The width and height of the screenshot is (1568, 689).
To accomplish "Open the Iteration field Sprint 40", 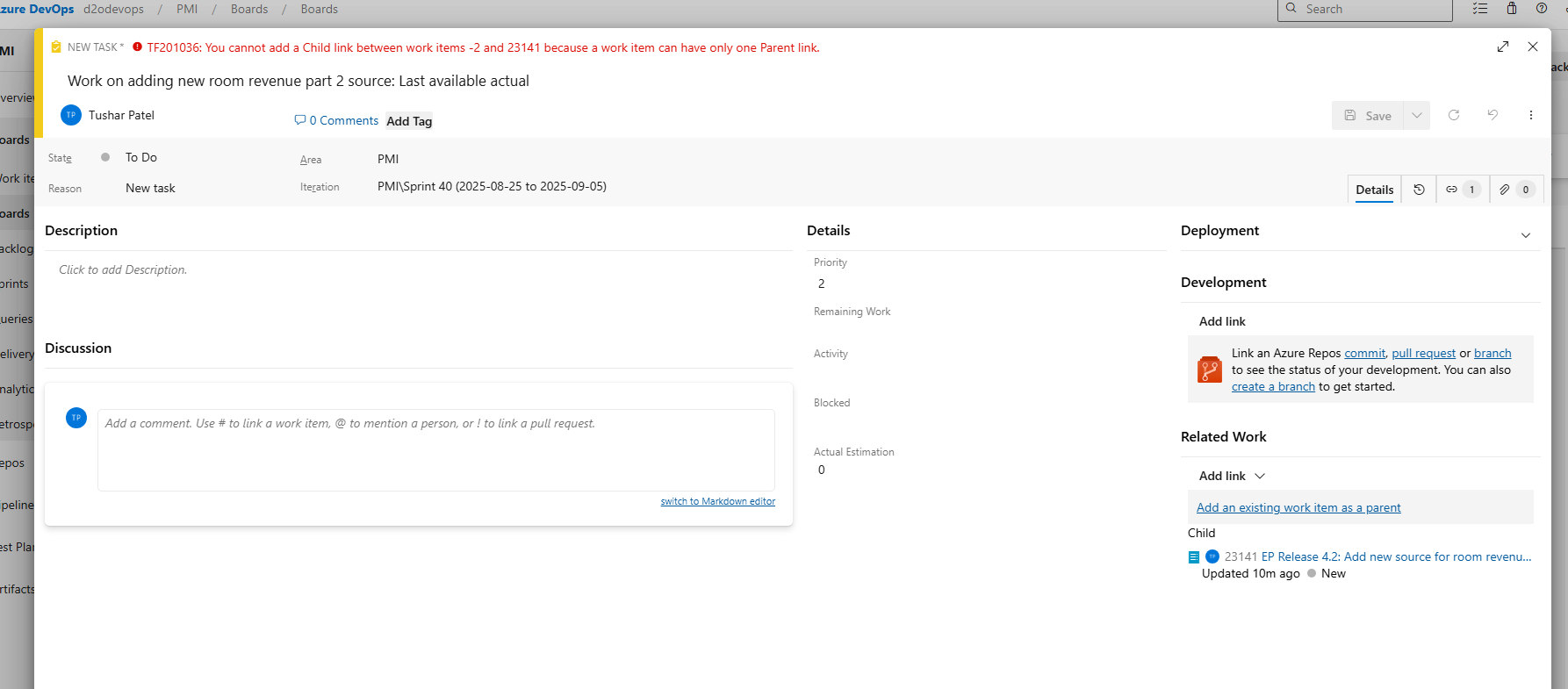I will [x=492, y=186].
